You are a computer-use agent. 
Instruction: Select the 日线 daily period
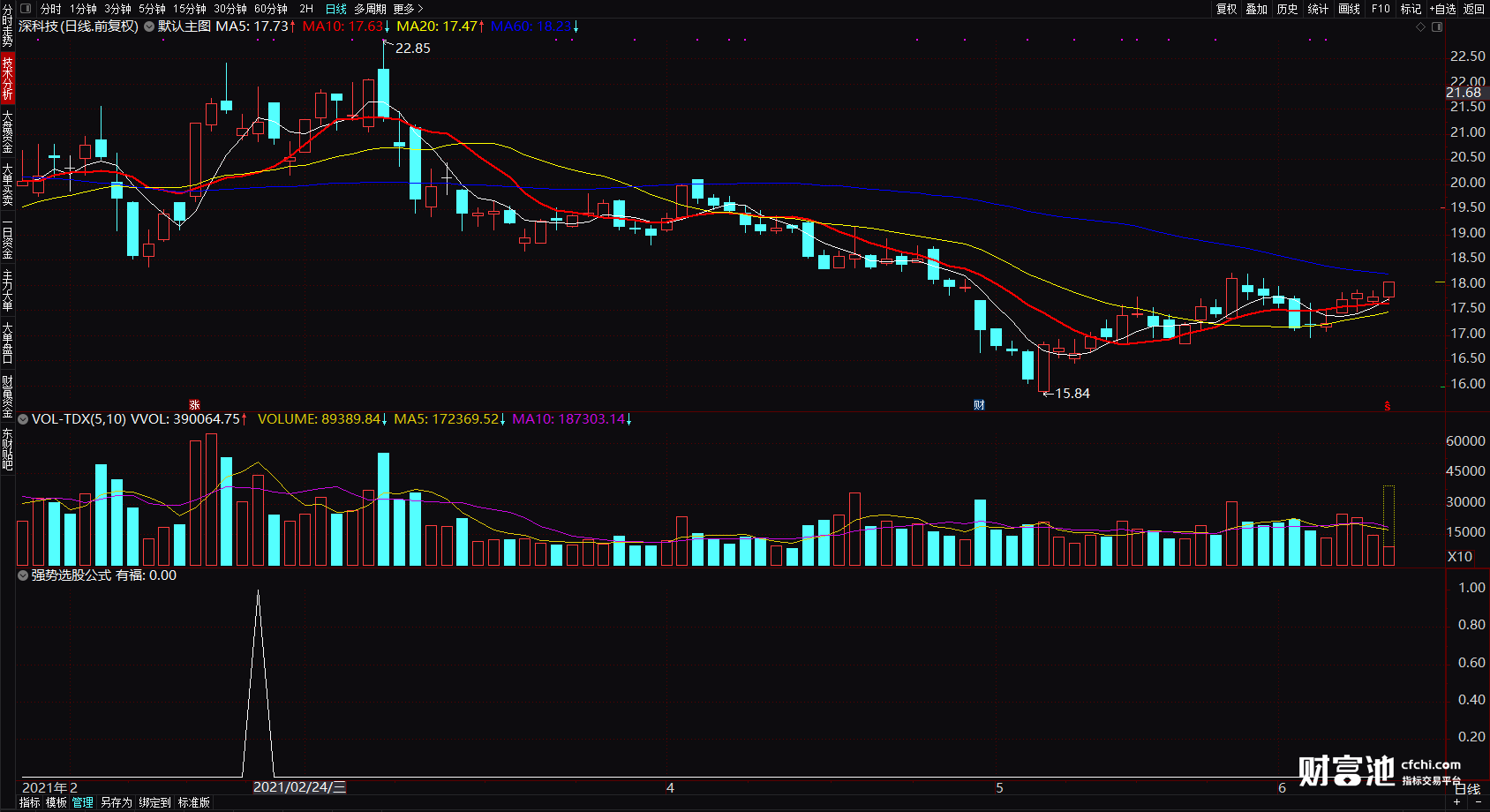point(336,9)
